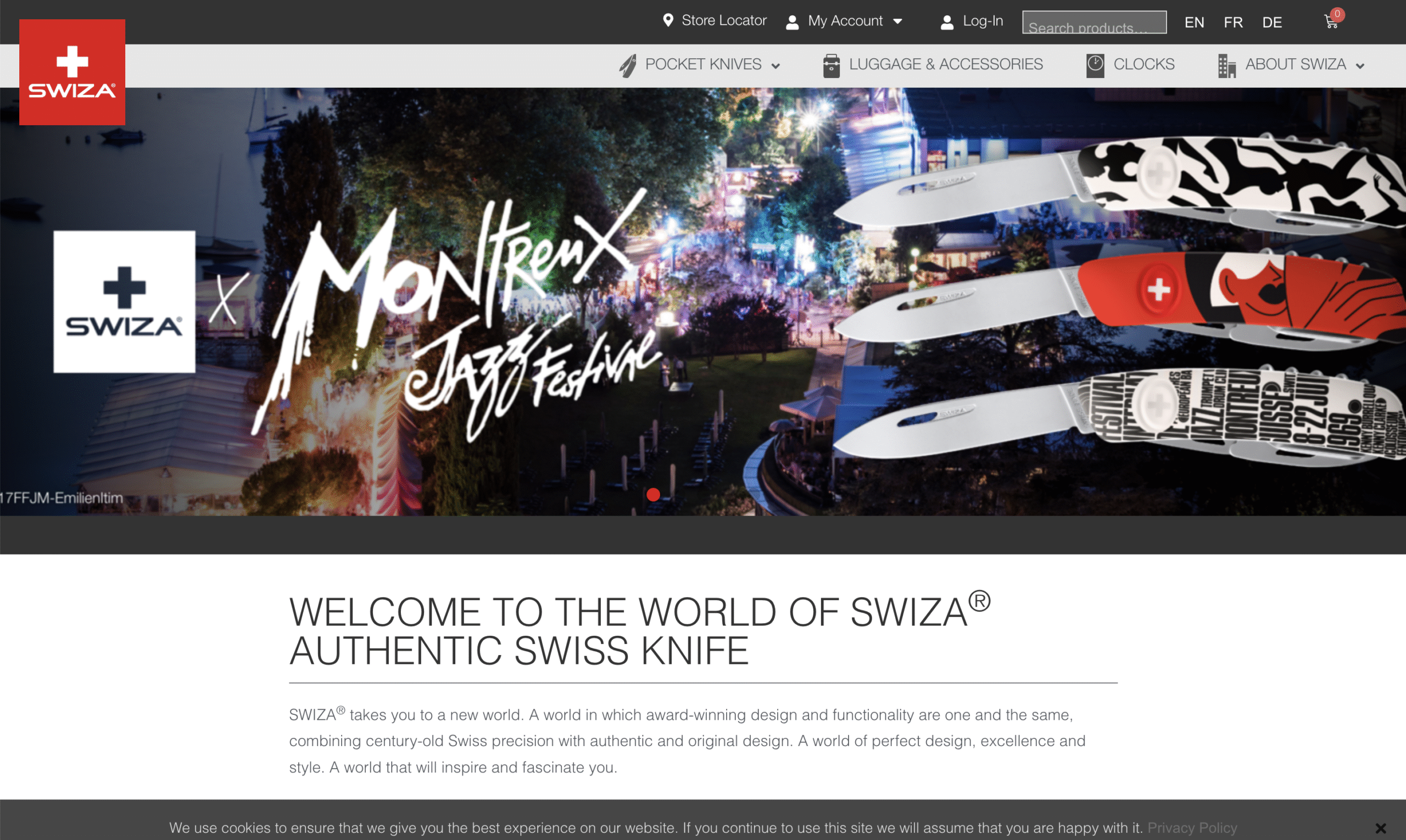
Task: Expand the Pocket Knives chevron
Action: [775, 66]
